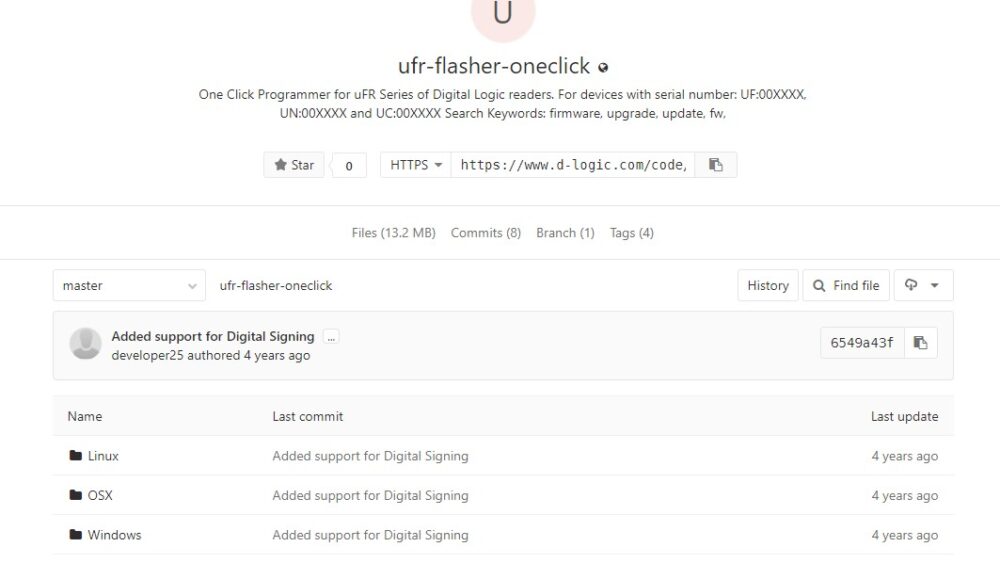Click developer25's avatar image
The height and width of the screenshot is (563, 1000).
tap(85, 344)
